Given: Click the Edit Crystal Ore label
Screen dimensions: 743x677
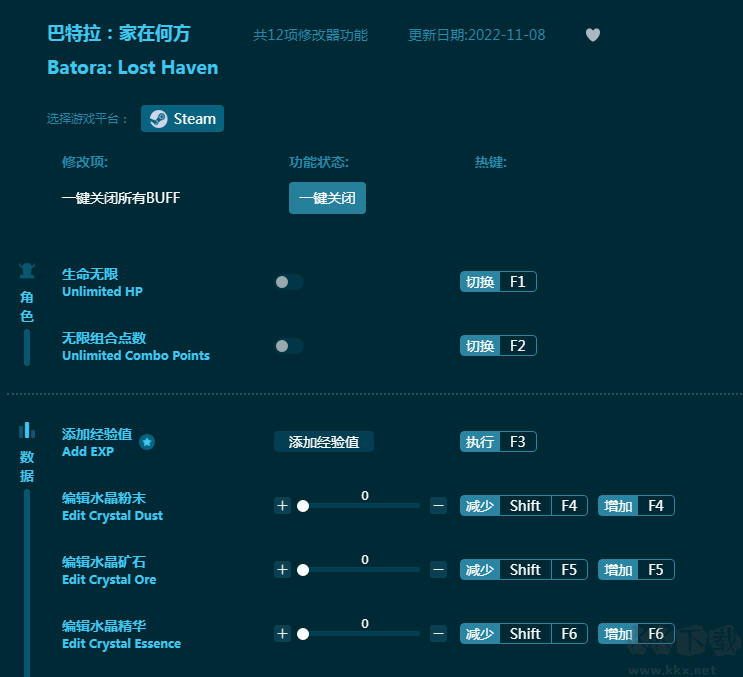Looking at the screenshot, I should click(109, 579).
